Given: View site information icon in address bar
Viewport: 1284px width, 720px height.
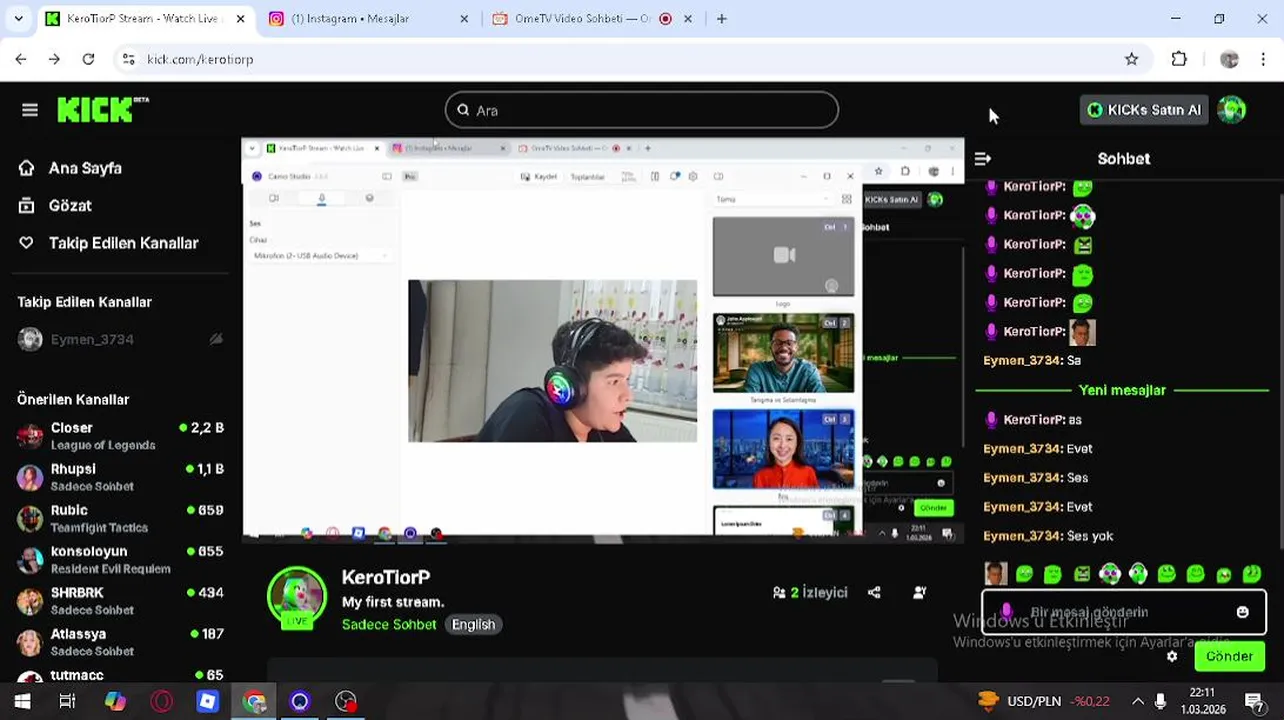Looking at the screenshot, I should (128, 59).
